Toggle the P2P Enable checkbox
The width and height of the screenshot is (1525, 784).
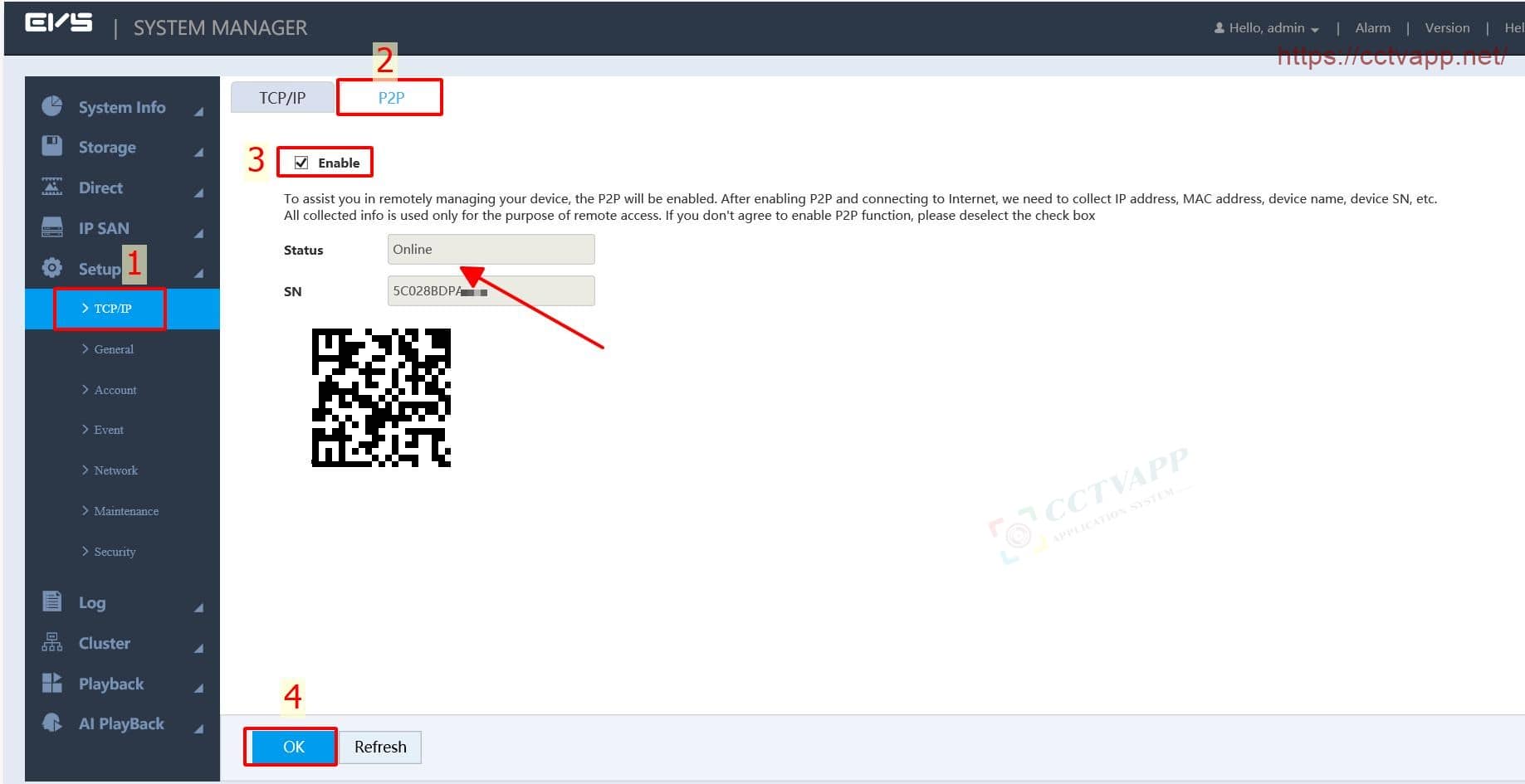[x=301, y=163]
